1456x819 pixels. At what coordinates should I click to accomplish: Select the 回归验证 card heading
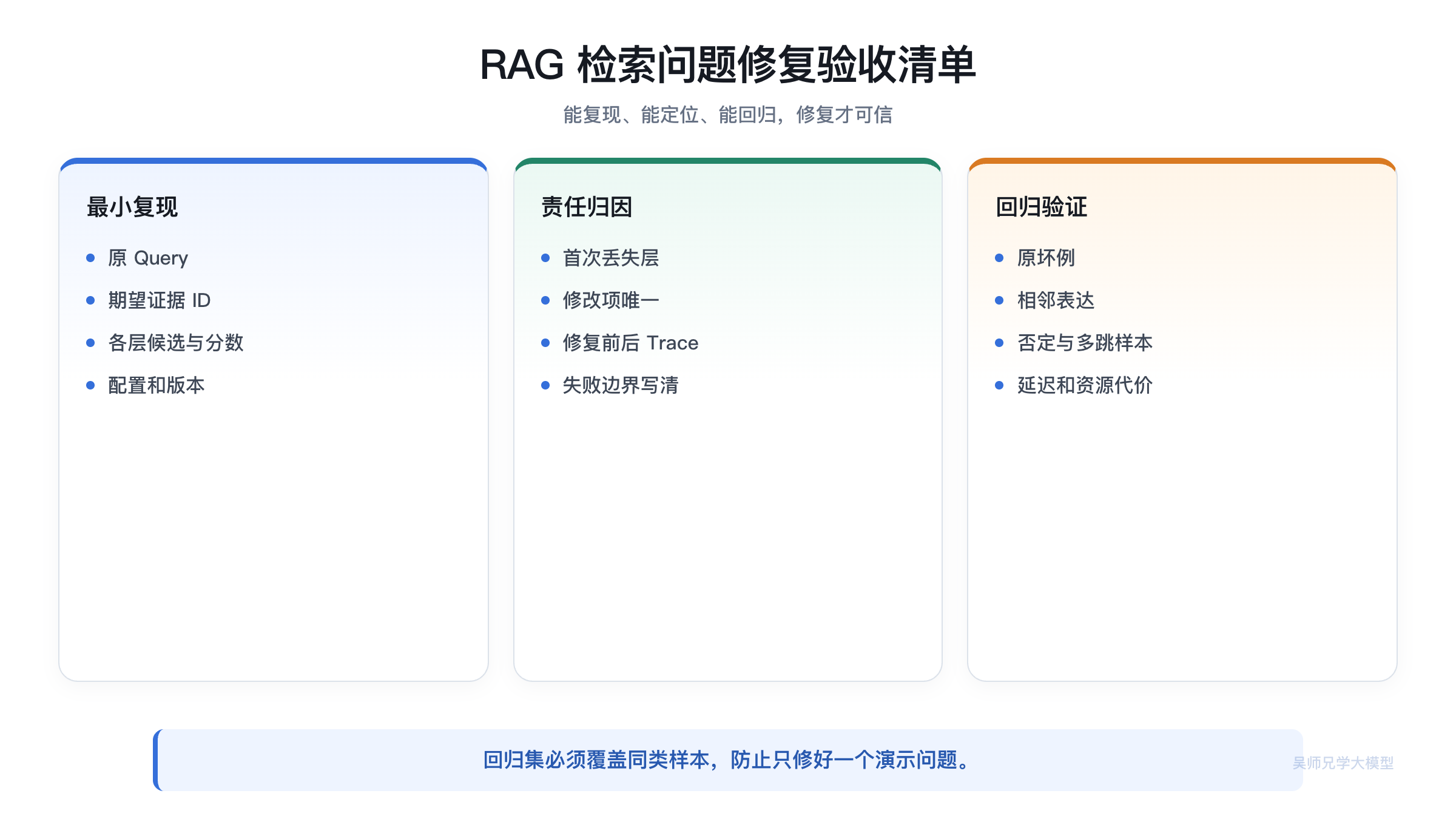tap(1041, 207)
